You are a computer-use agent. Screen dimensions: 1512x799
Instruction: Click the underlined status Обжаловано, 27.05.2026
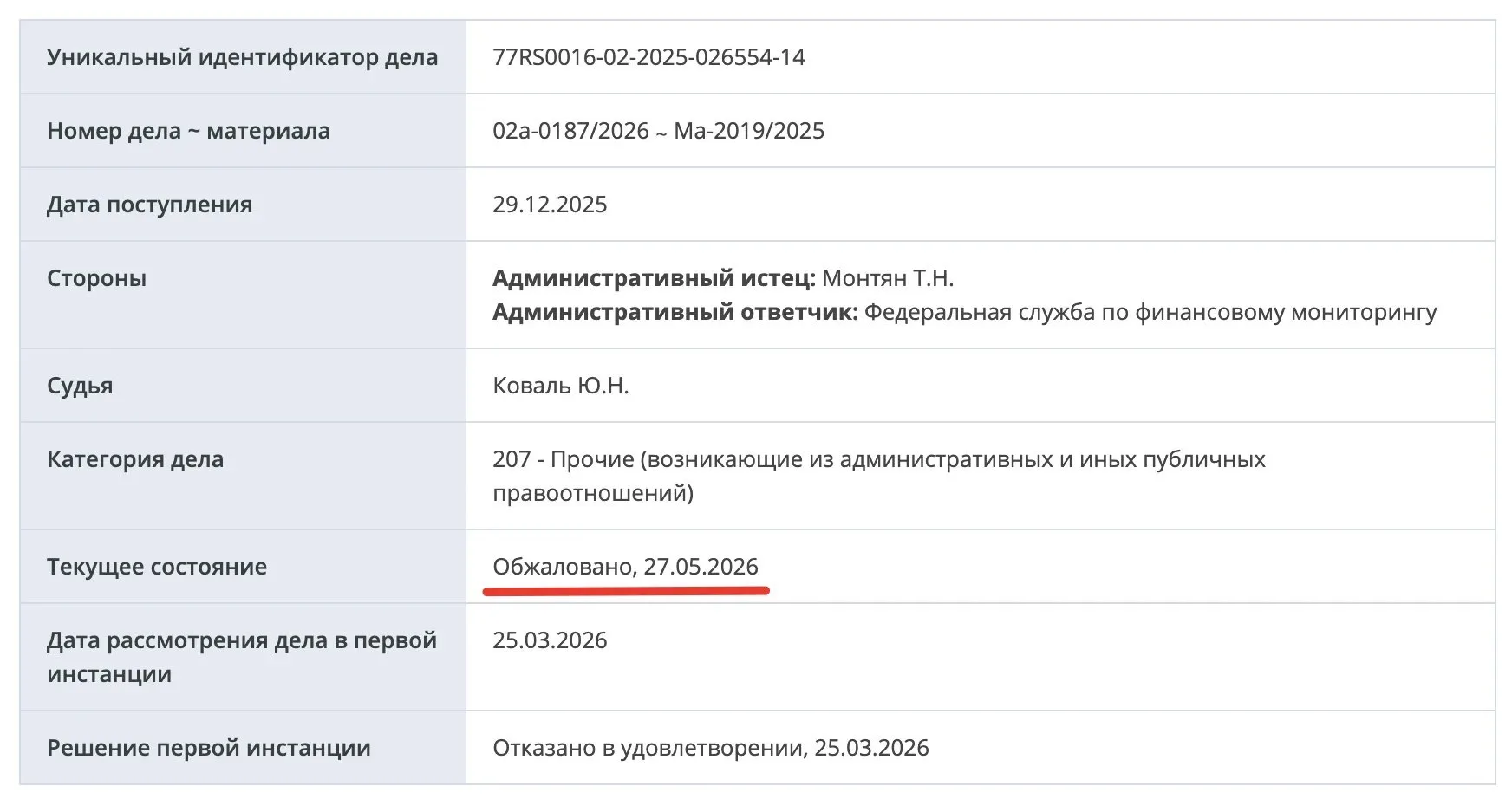[x=625, y=567]
